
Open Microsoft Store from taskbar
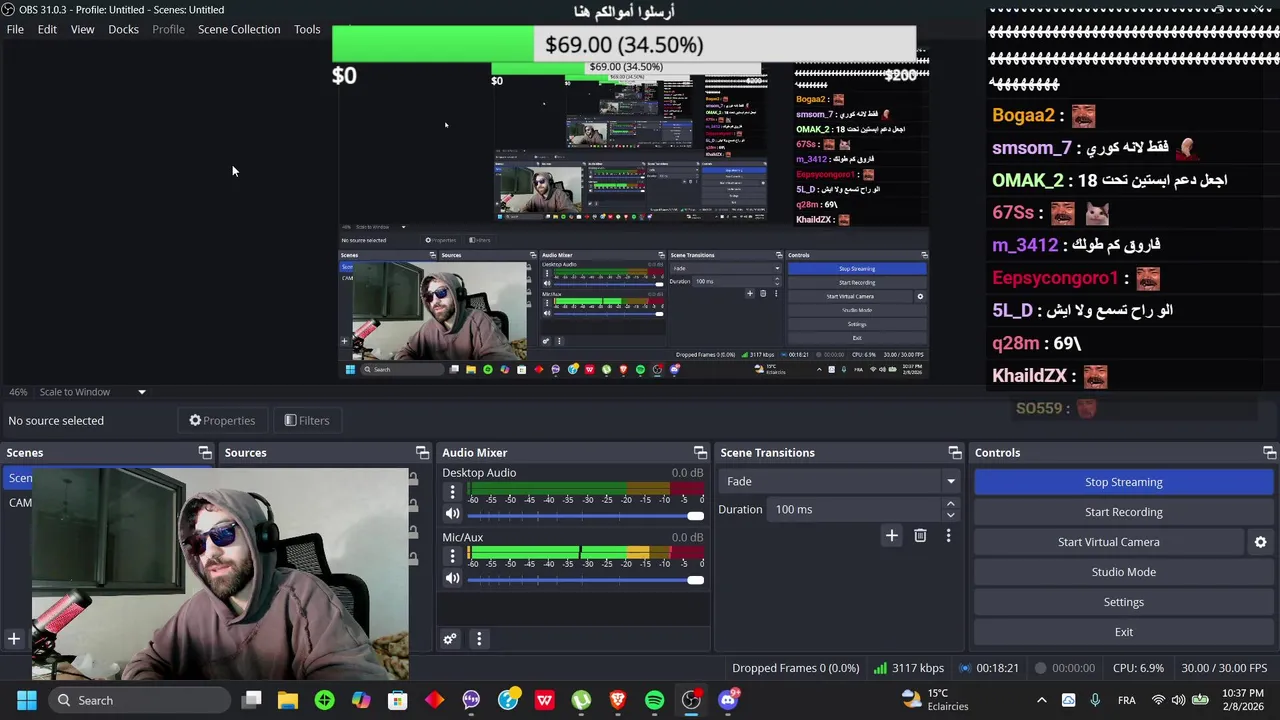tap(398, 700)
